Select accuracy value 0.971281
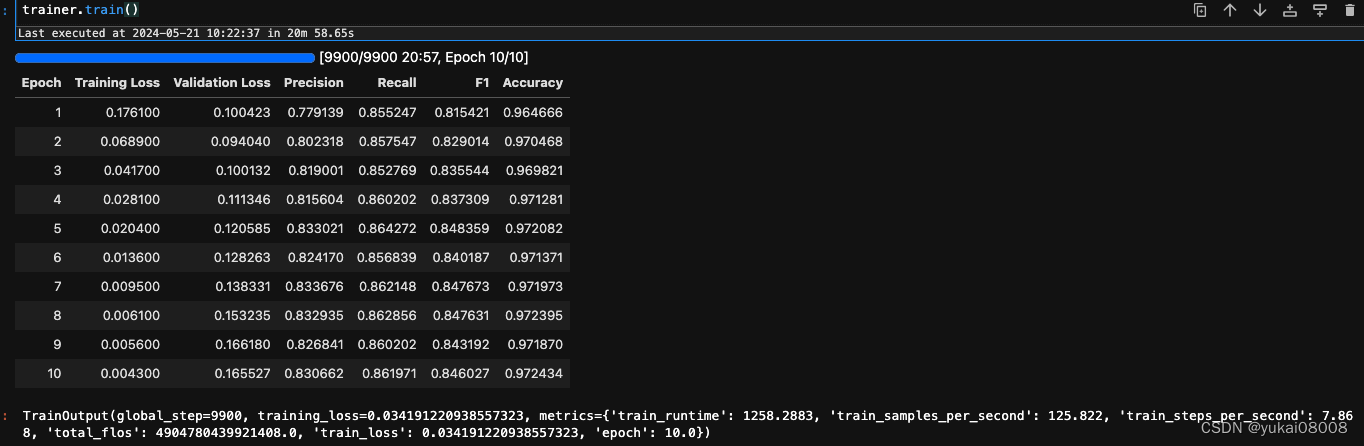Screen dimensions: 1364x446 tap(535, 199)
